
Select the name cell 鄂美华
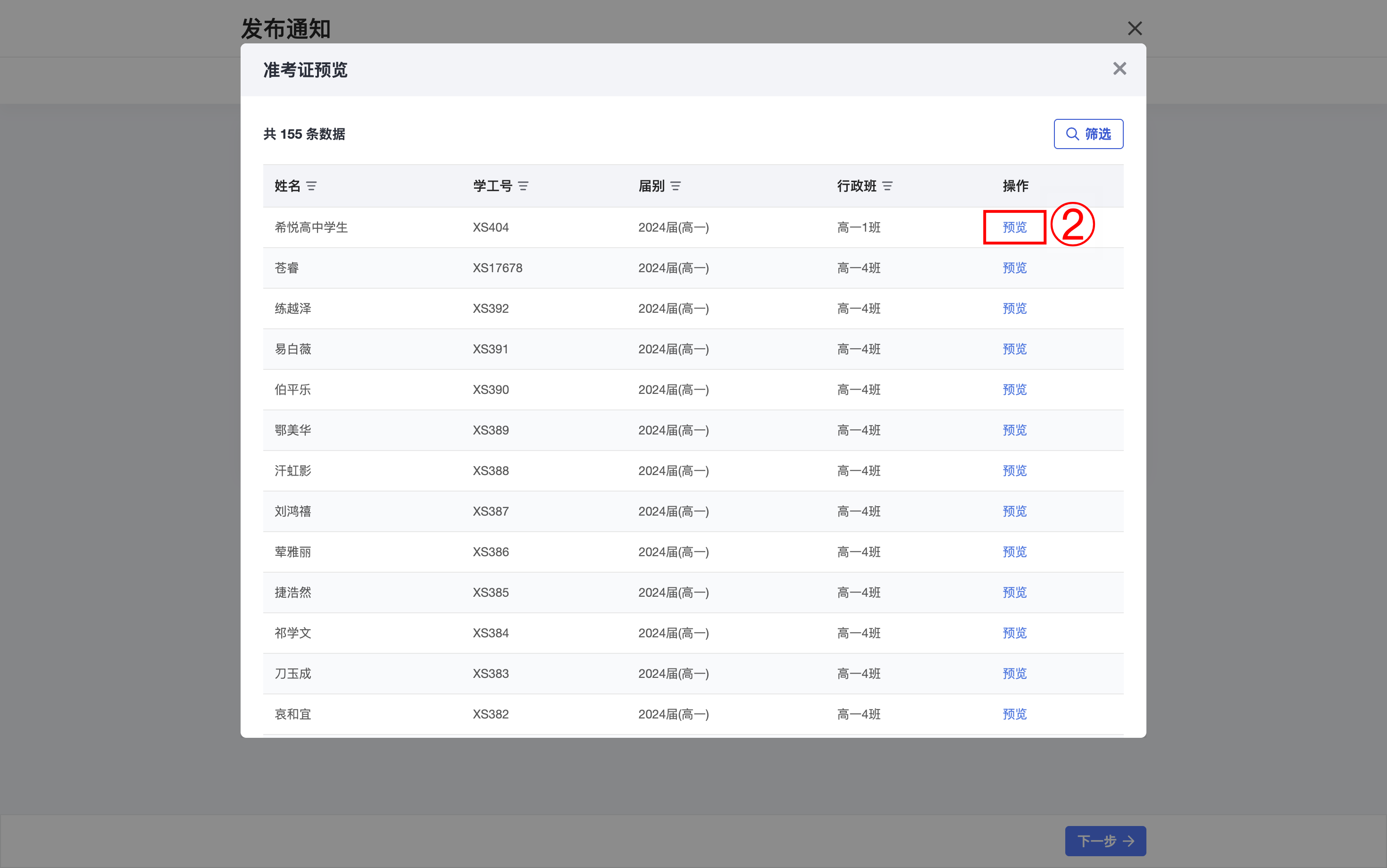293,431
